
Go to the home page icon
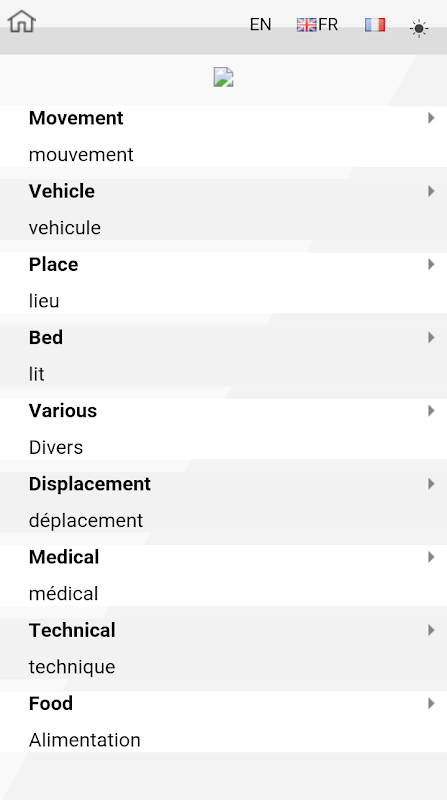[x=21, y=21]
